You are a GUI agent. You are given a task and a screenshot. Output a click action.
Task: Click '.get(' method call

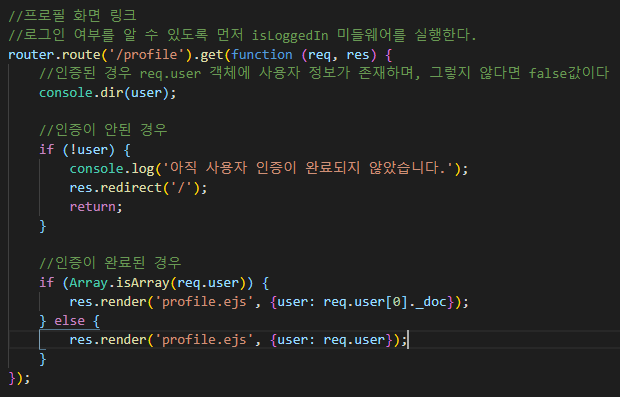point(212,55)
